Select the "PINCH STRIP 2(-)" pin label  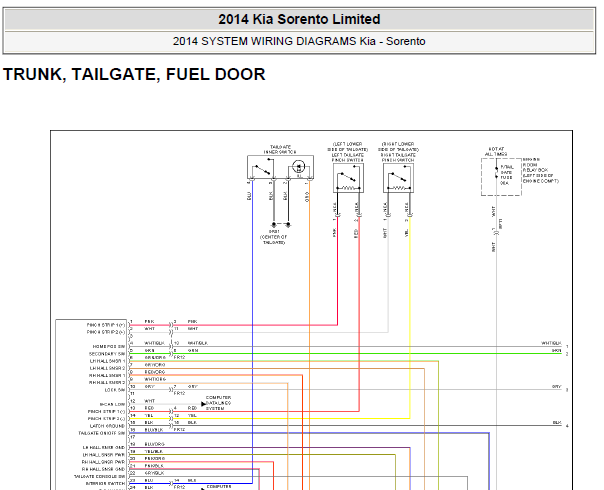click(106, 419)
